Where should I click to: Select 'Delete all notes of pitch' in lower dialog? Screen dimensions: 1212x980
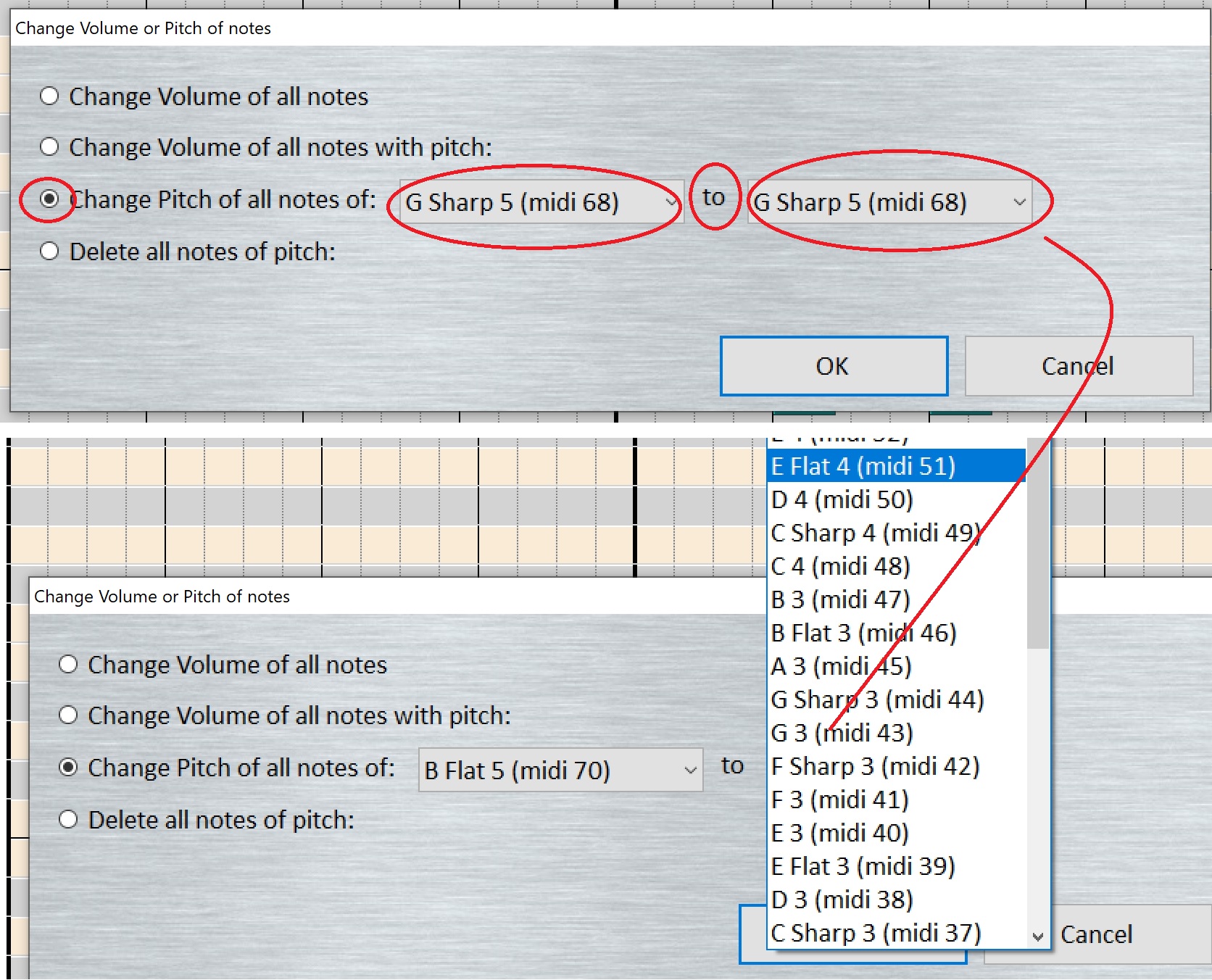[x=68, y=820]
